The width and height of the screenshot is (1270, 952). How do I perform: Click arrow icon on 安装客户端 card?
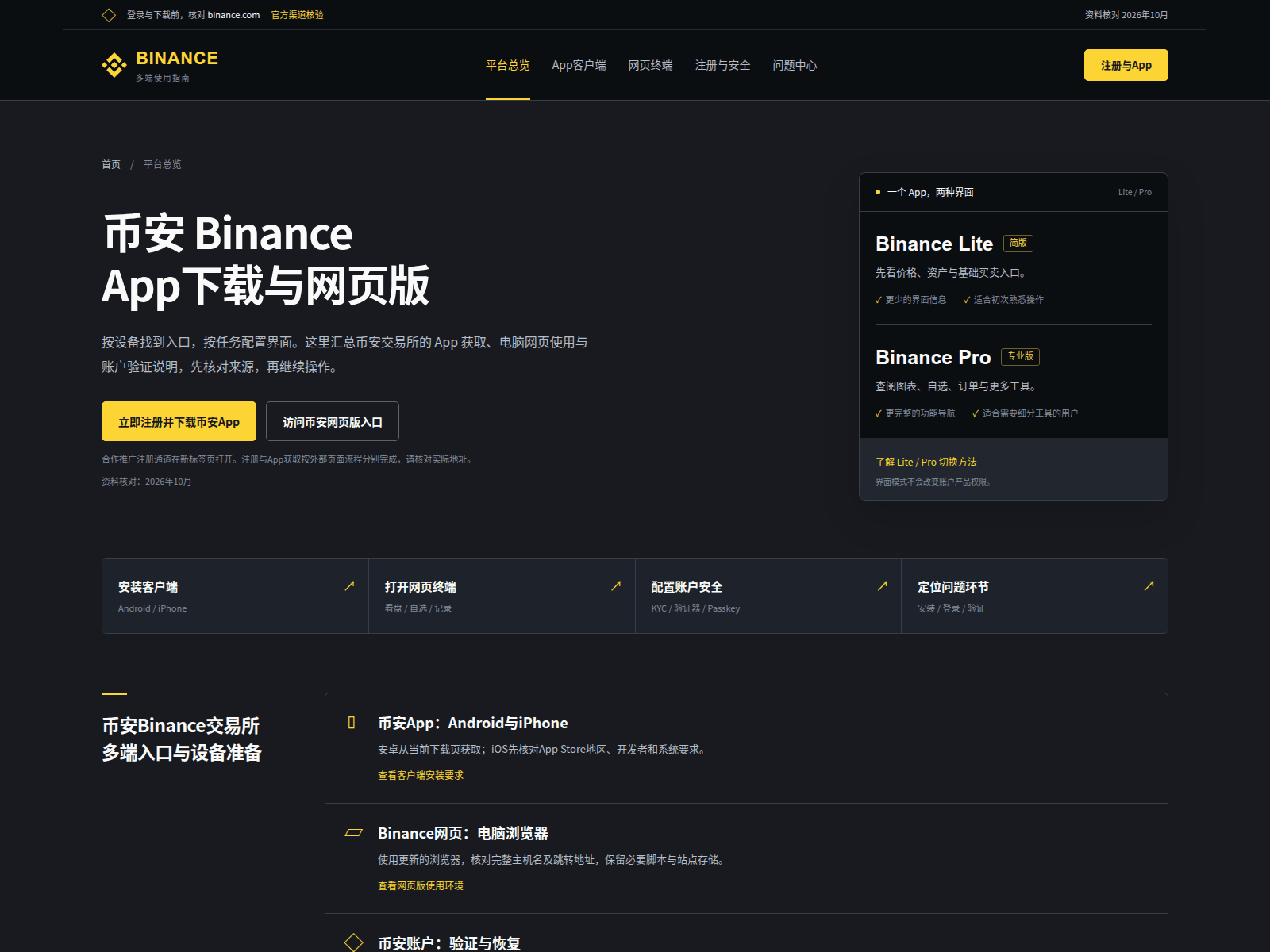coord(349,585)
